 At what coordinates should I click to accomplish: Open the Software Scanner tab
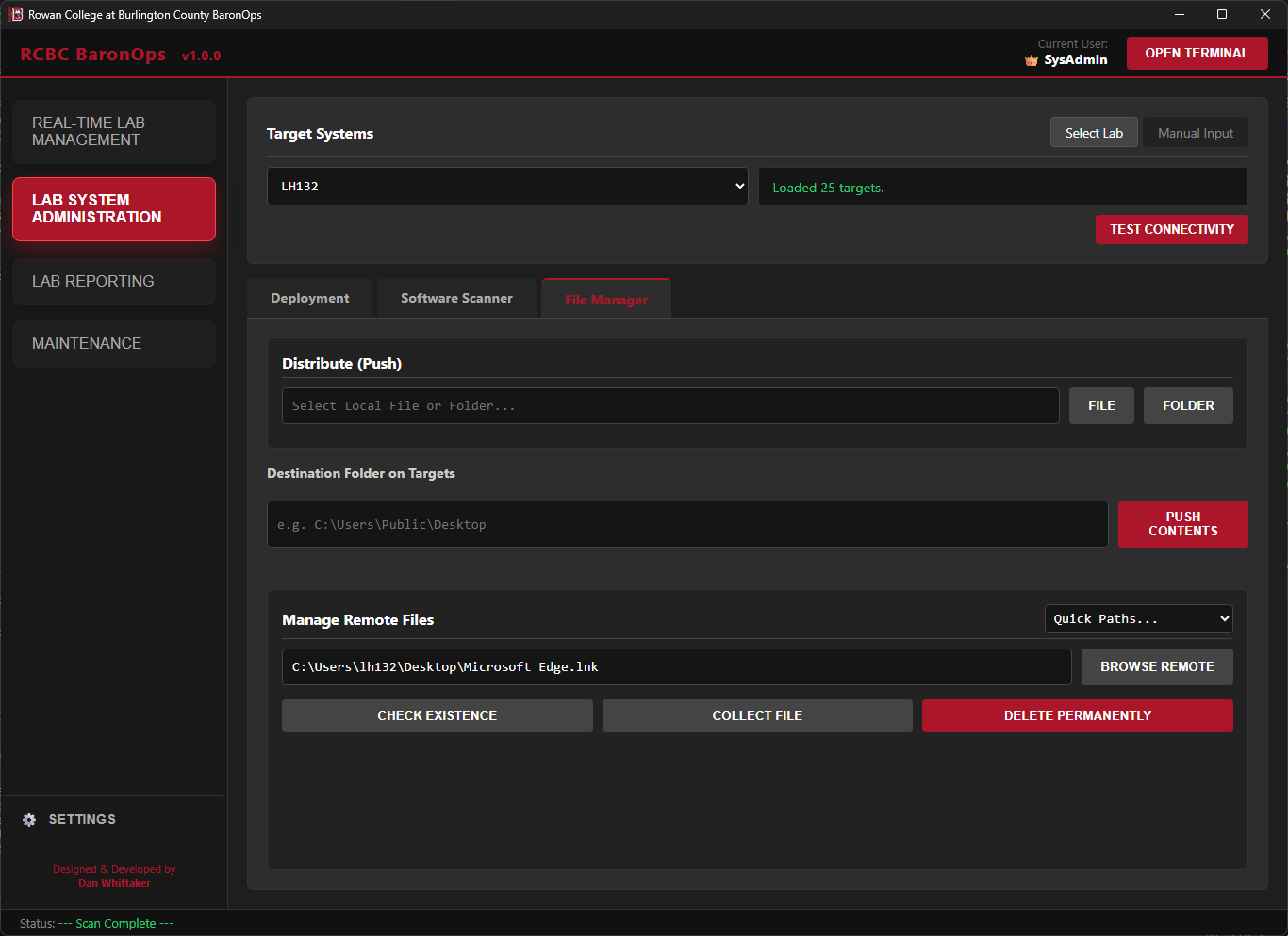[x=455, y=297]
